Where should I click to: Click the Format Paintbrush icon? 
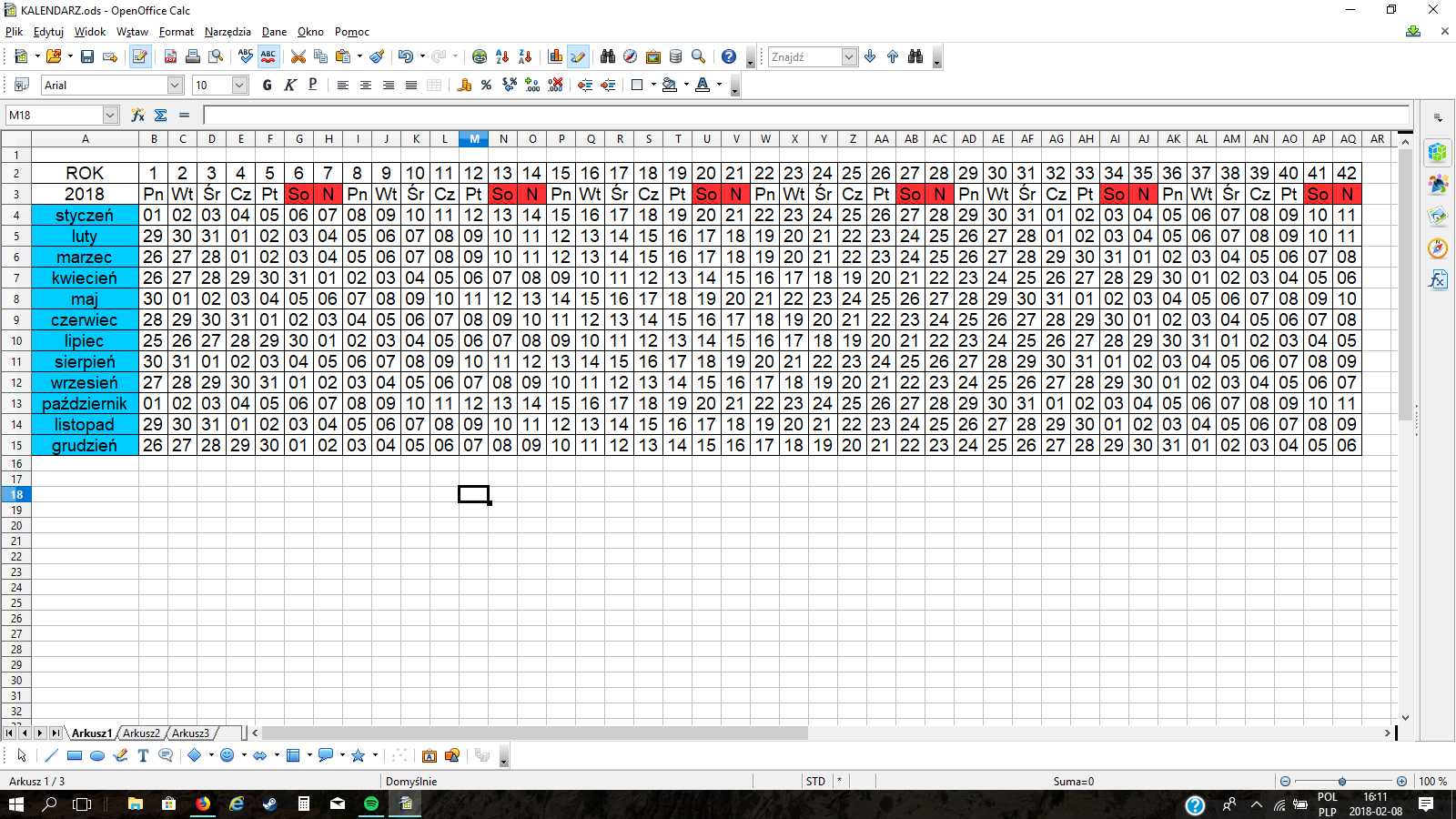pyautogui.click(x=377, y=56)
